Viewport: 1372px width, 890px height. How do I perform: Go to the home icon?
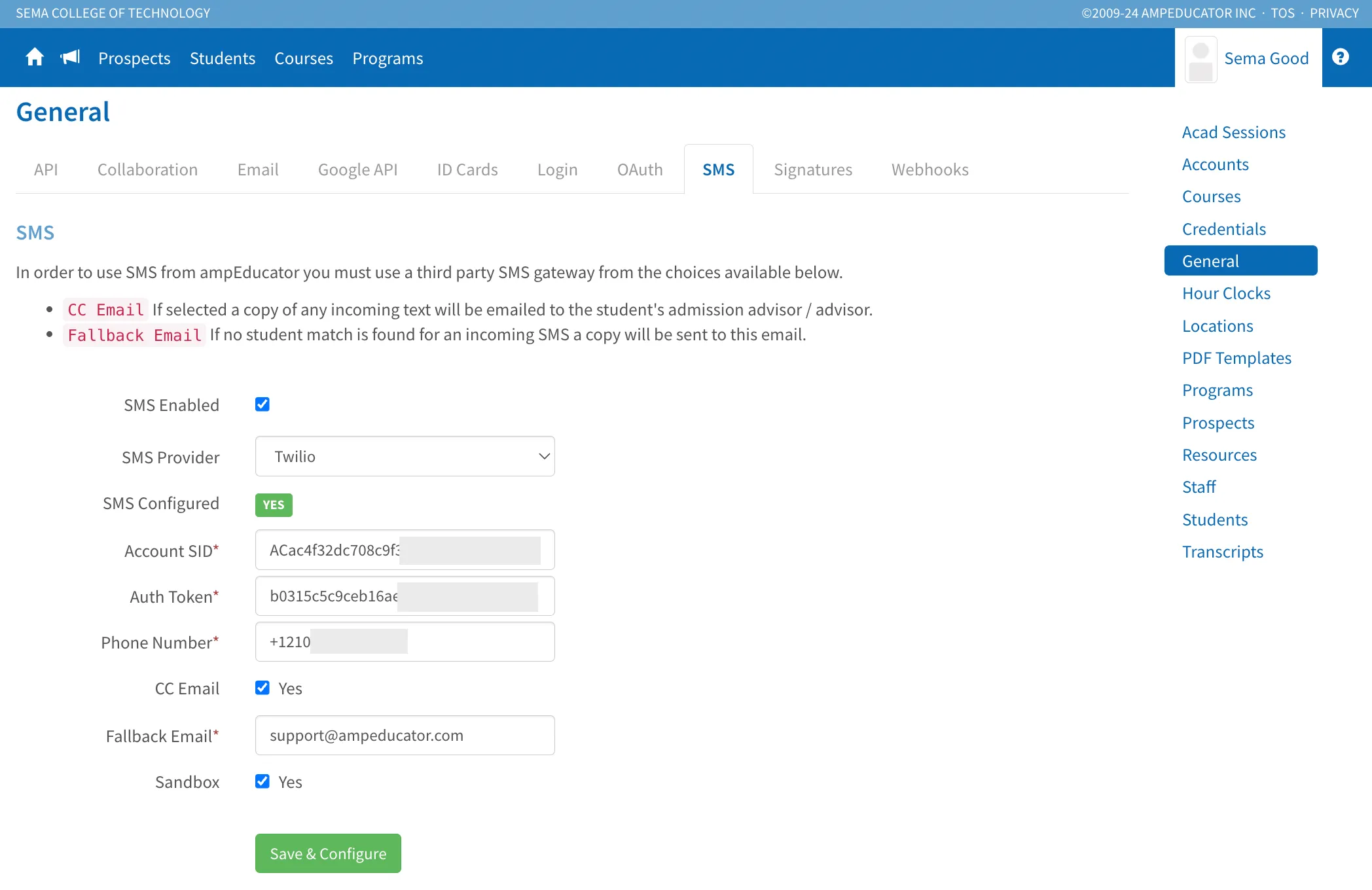[35, 58]
